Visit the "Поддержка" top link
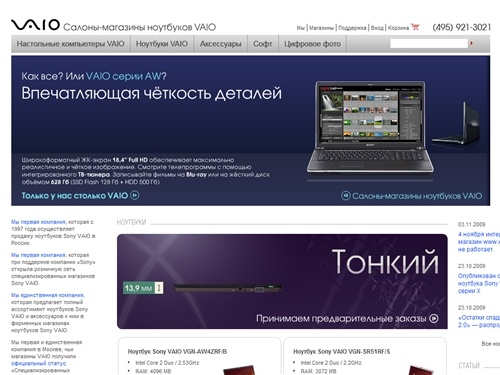The width and height of the screenshot is (500, 375). (352, 28)
